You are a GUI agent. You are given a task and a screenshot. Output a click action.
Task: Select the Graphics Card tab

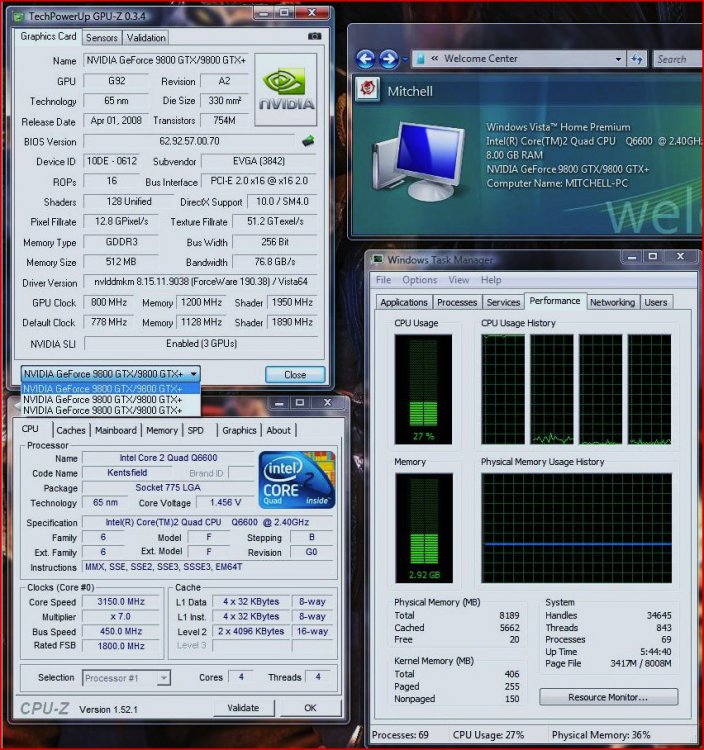(x=48, y=36)
